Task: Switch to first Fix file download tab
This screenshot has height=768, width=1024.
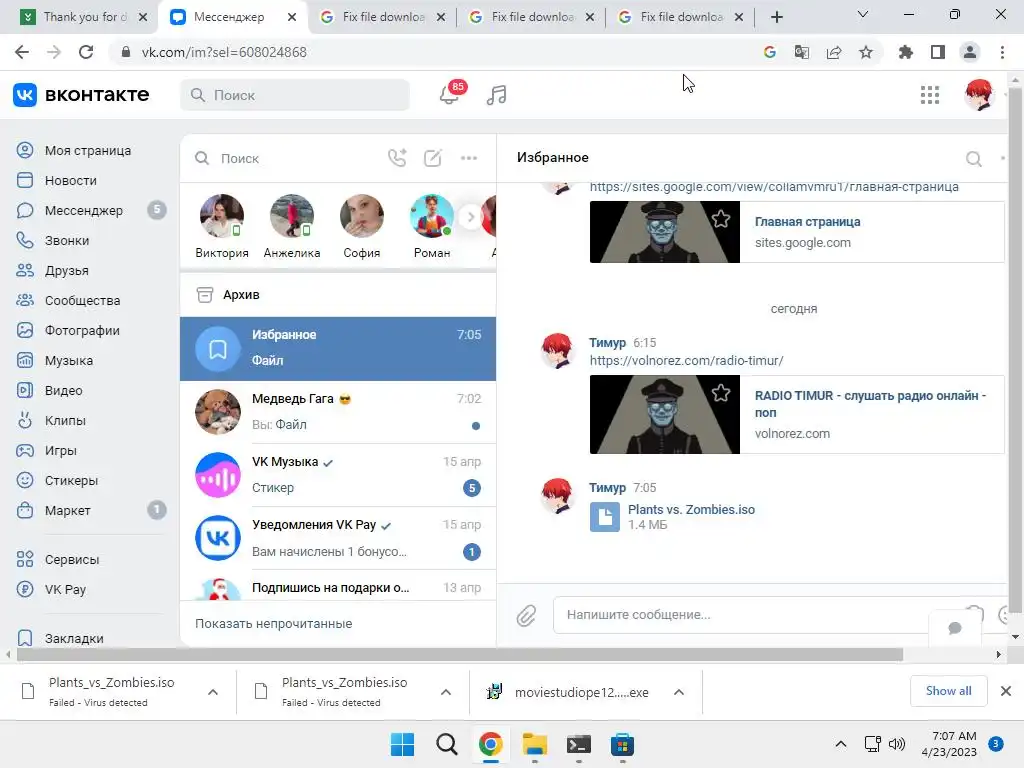Action: click(383, 17)
